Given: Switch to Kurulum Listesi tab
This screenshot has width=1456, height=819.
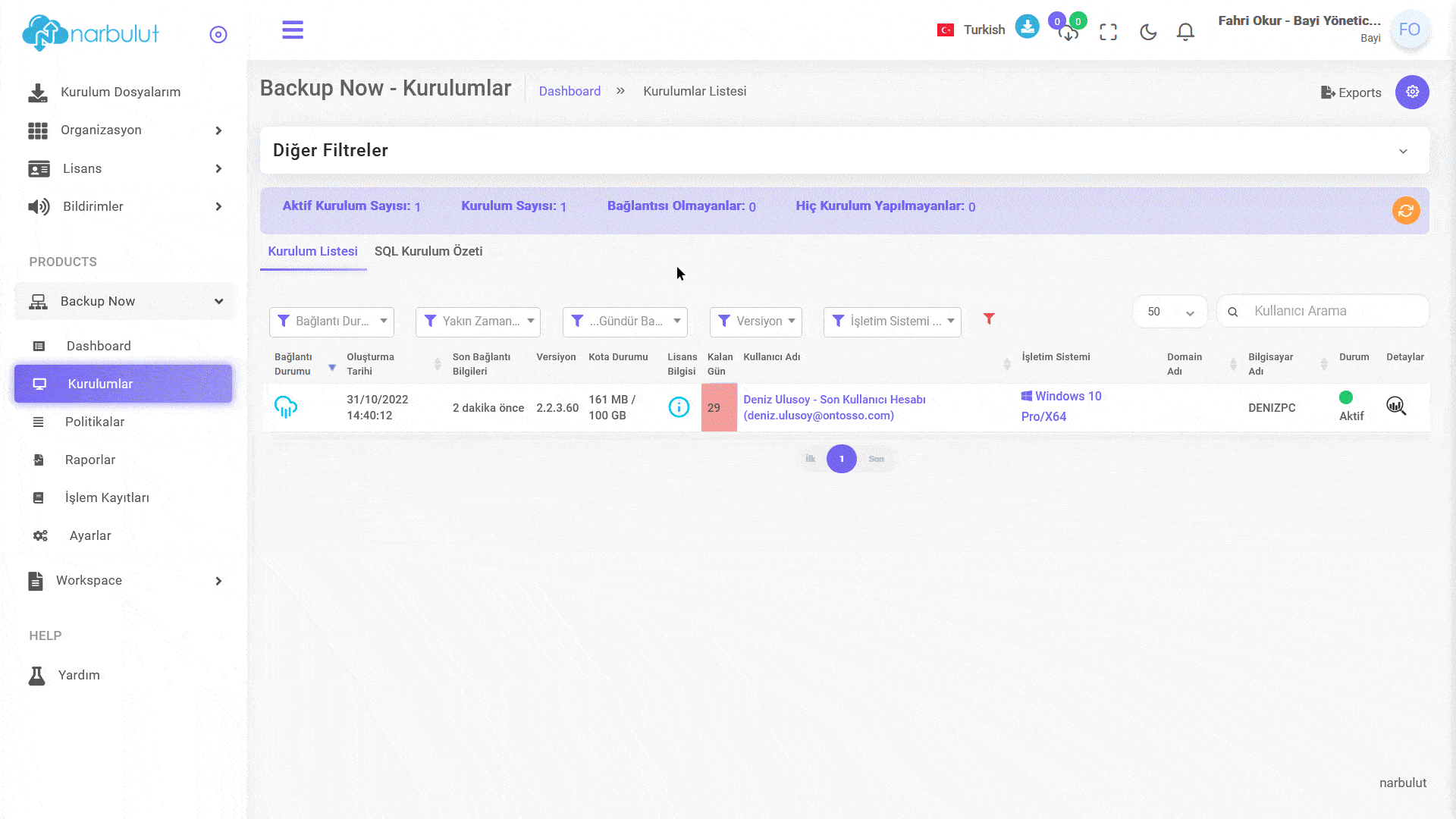Looking at the screenshot, I should (x=312, y=251).
